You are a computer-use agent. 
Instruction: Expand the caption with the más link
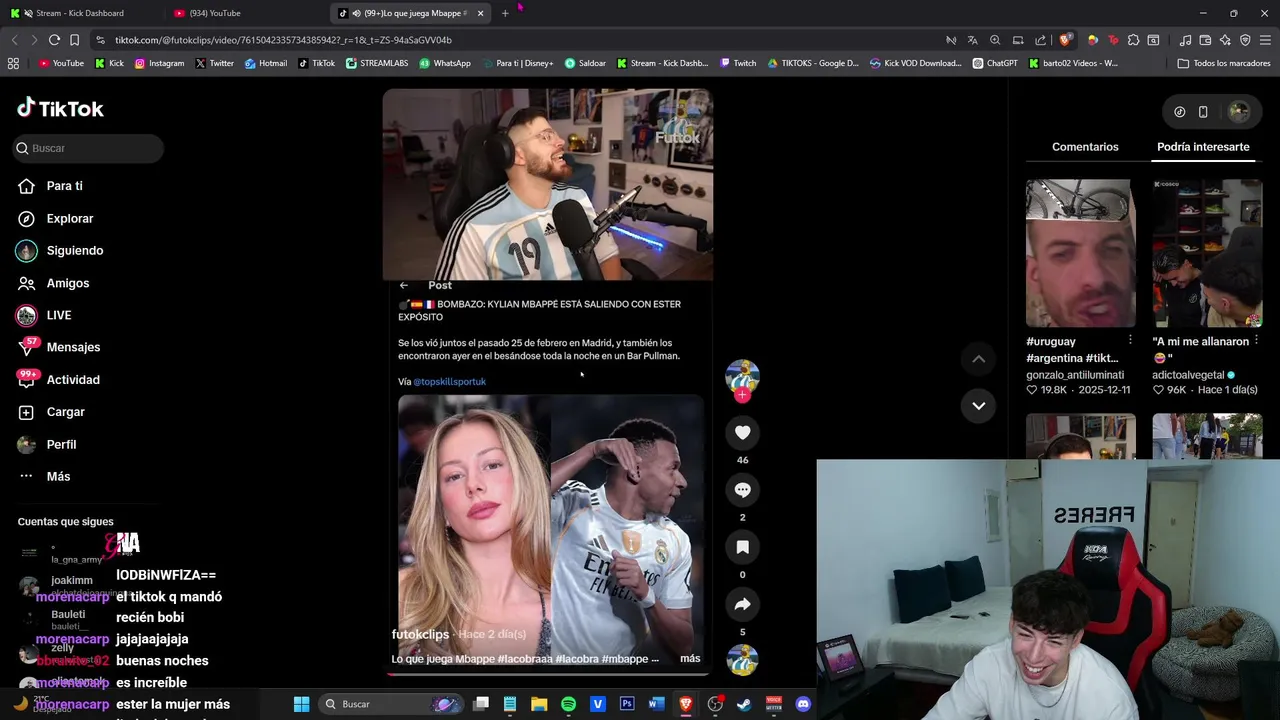point(690,659)
